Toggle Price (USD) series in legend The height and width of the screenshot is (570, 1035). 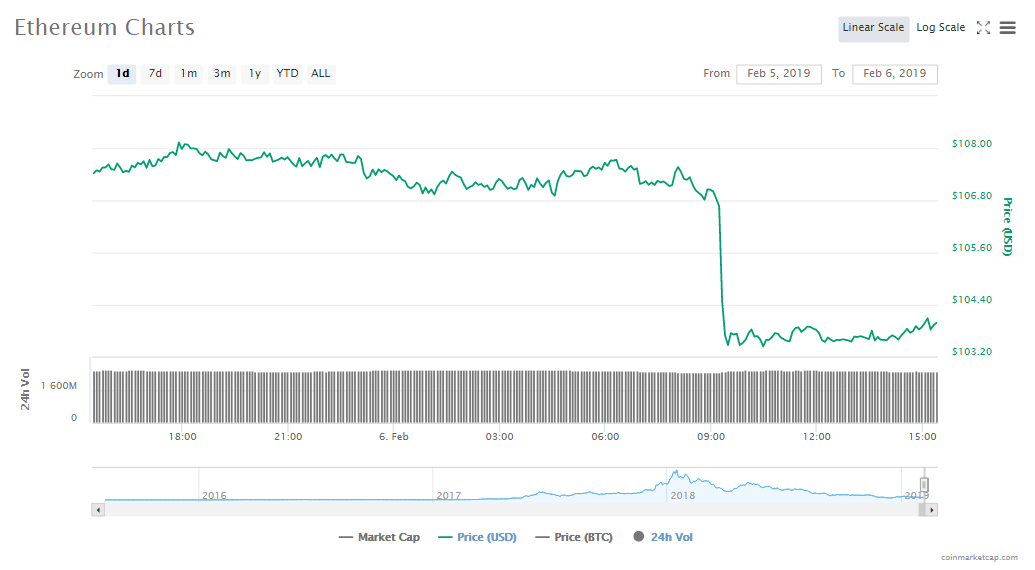[477, 537]
